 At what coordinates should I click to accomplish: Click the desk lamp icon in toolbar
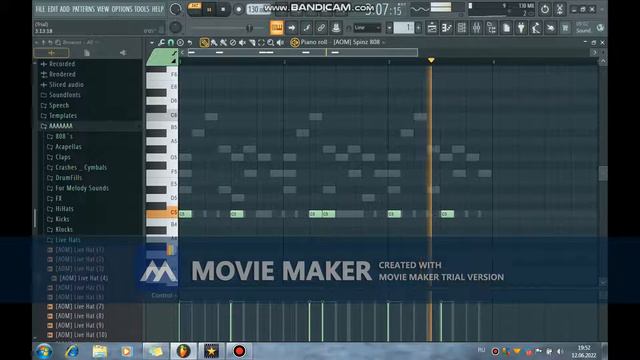point(536,28)
